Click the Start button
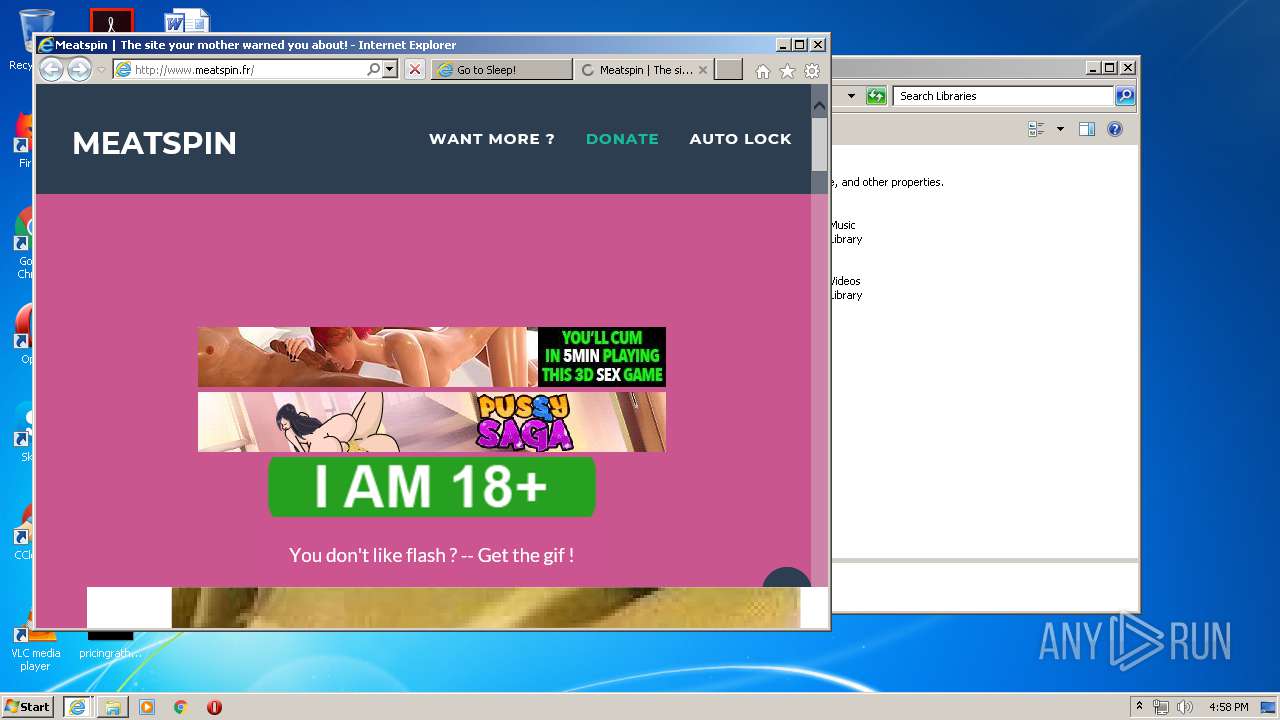This screenshot has height=720, width=1280. [x=29, y=707]
